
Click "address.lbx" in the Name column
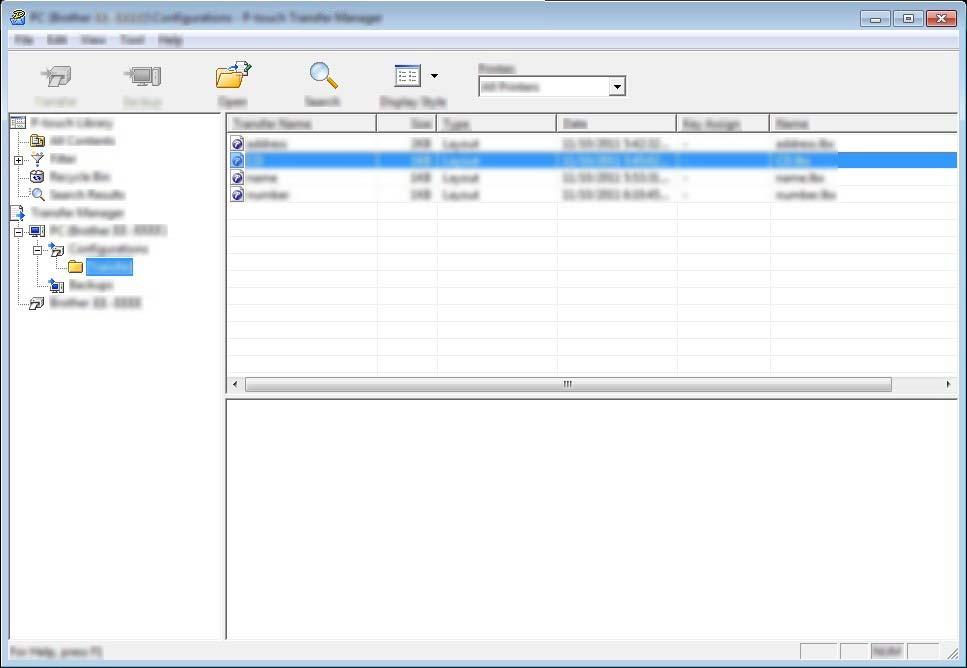[805, 144]
